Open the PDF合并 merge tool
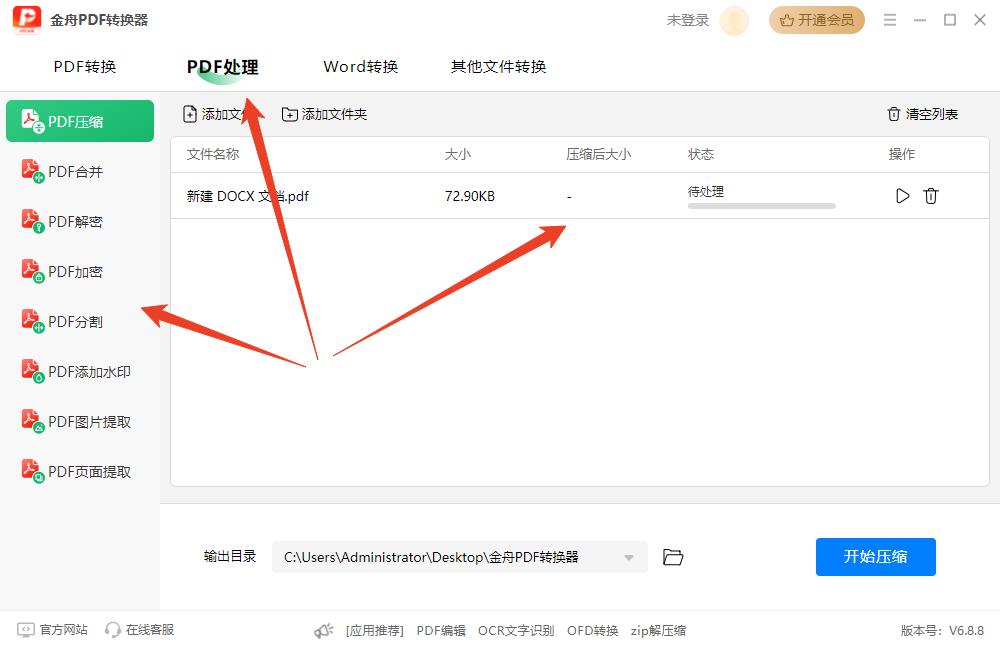 coord(76,172)
